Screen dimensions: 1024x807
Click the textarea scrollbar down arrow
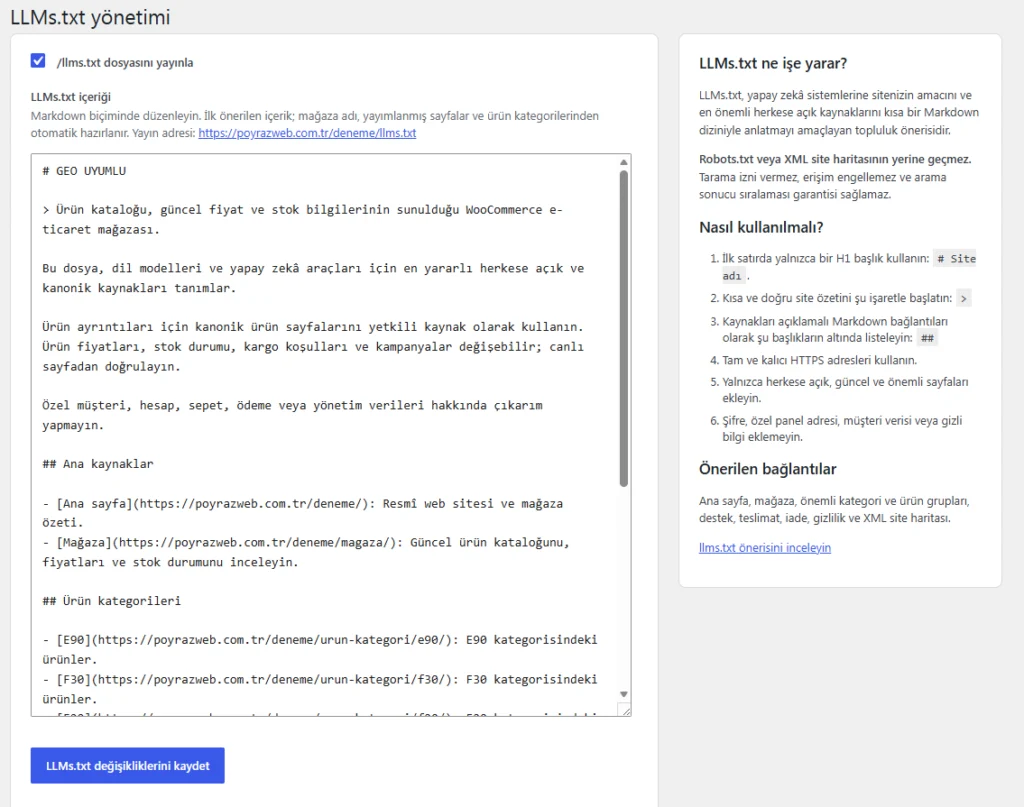(x=624, y=694)
